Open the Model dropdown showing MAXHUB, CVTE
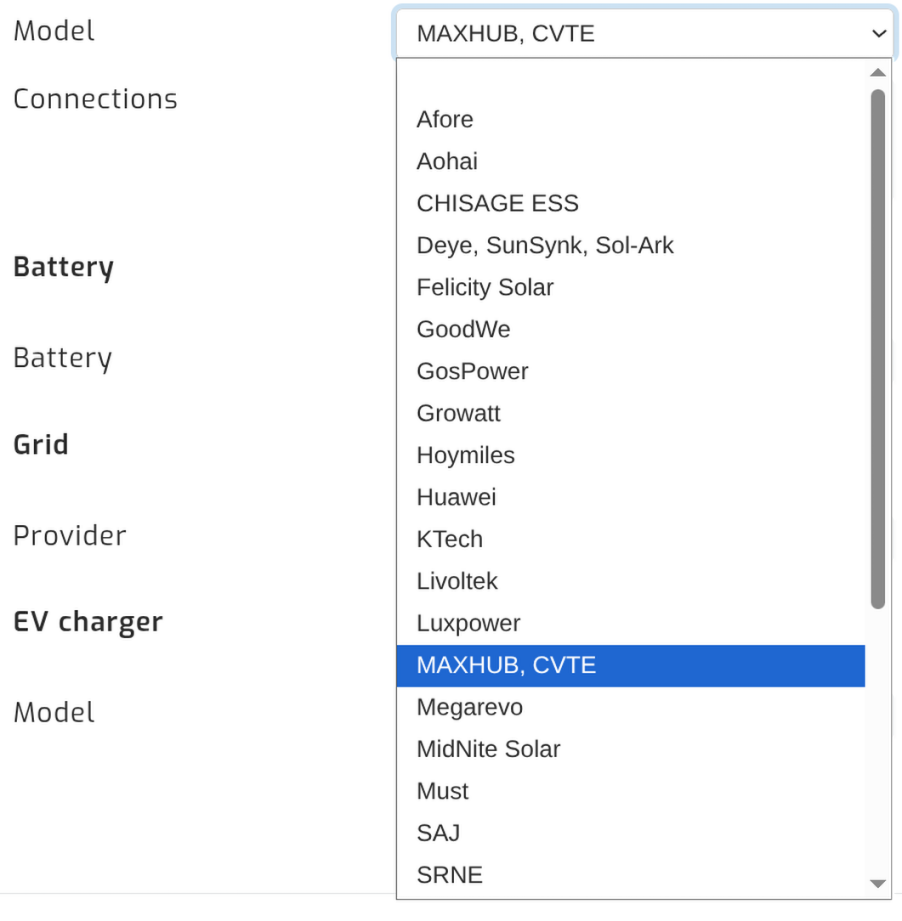Screen dimensions: 902x921 coord(644,33)
